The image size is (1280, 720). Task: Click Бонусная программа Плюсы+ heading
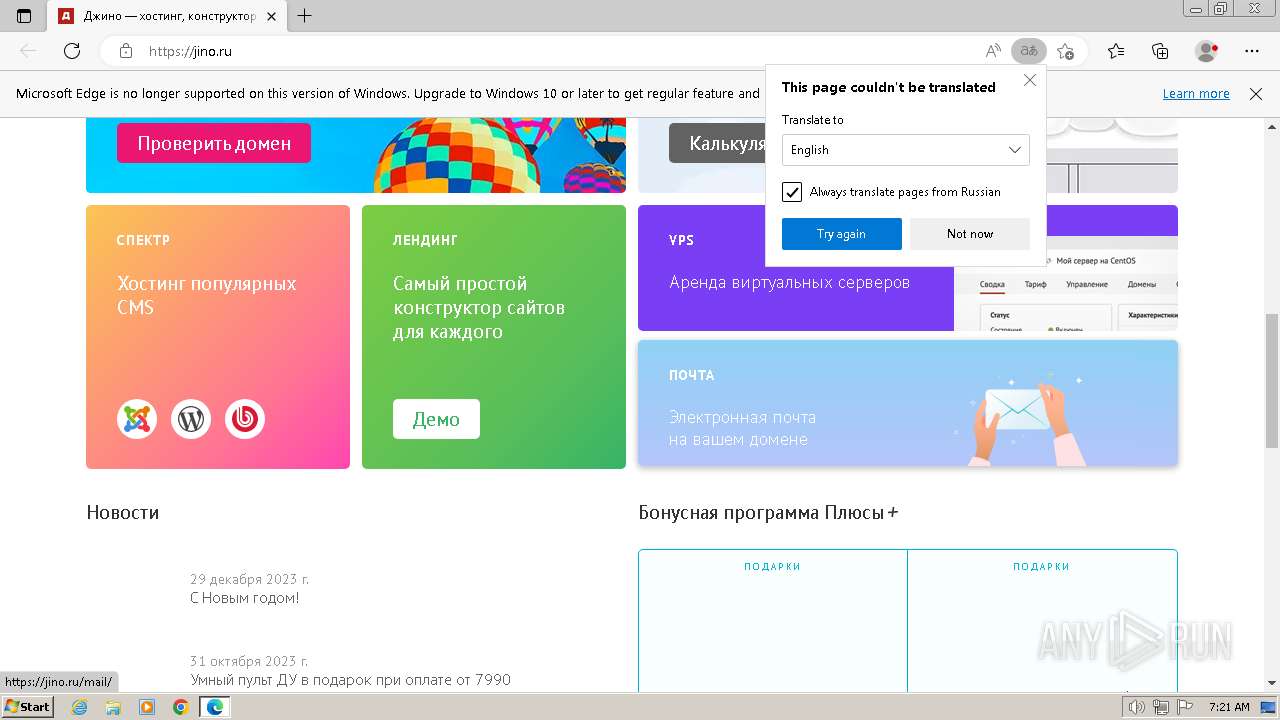tap(769, 512)
